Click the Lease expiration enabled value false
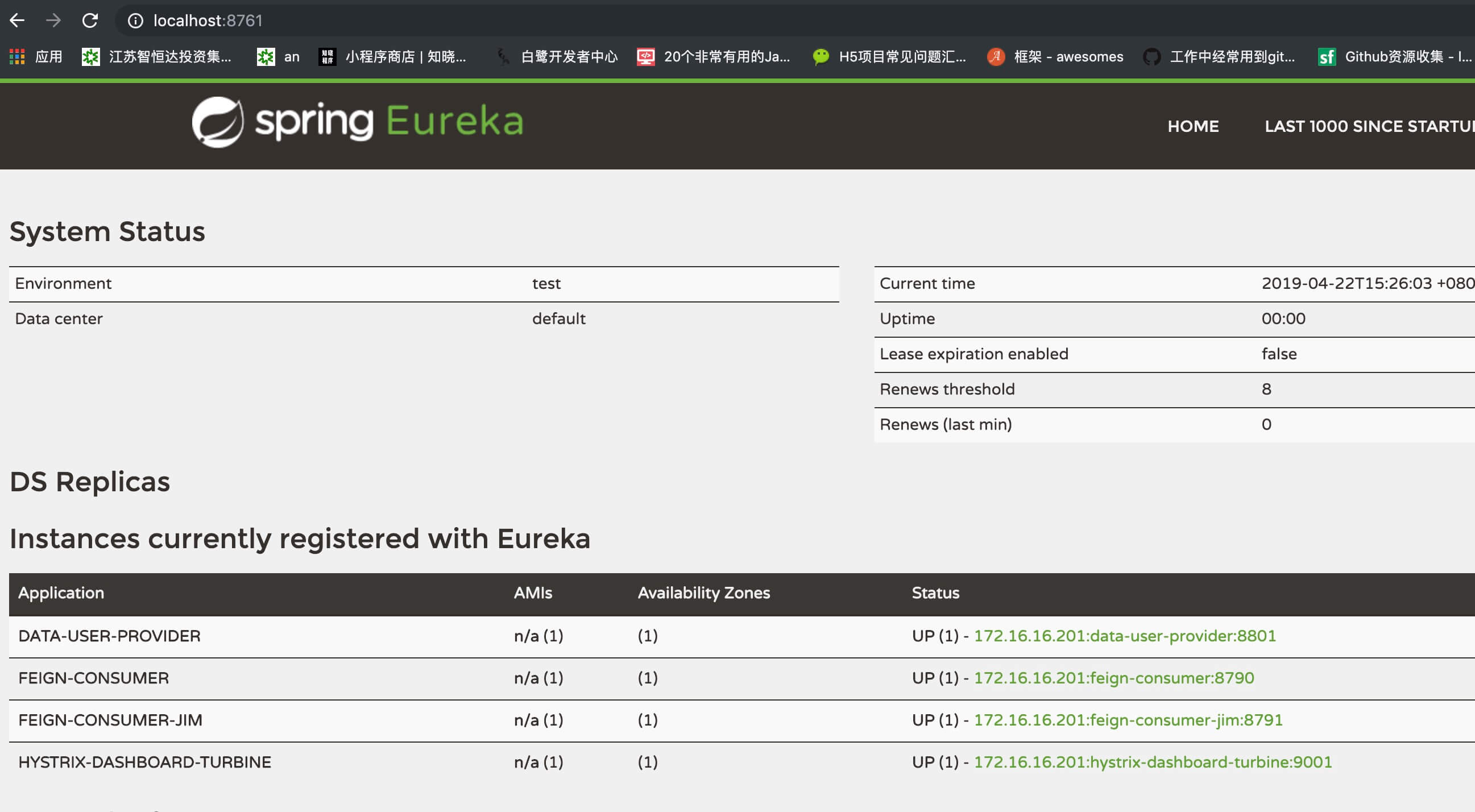This screenshot has width=1475, height=812. (1279, 354)
